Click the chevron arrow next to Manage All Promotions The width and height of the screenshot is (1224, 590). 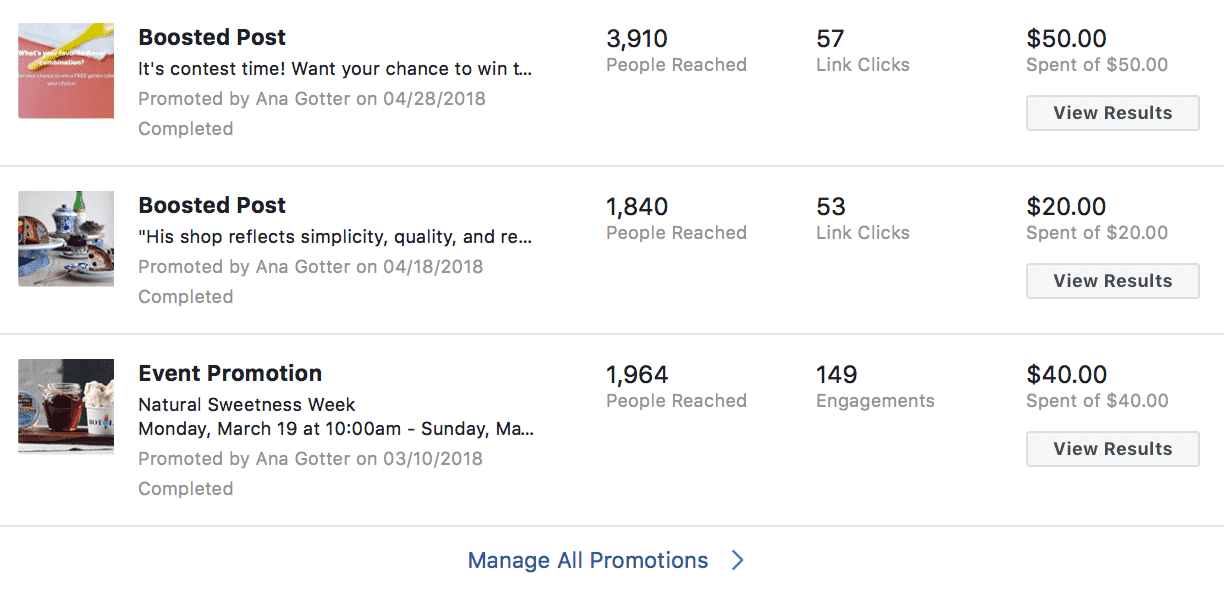(737, 560)
